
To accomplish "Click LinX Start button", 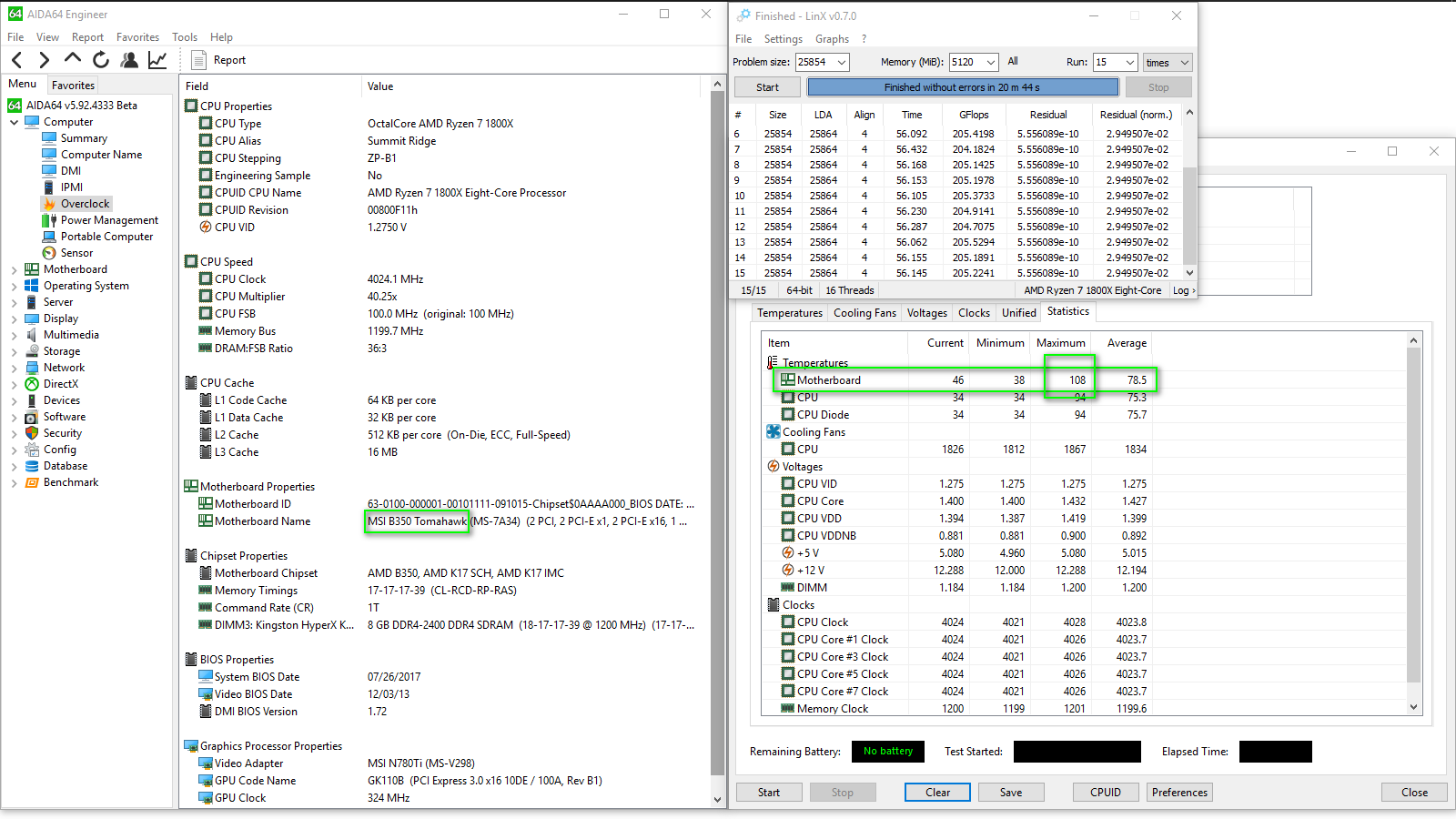I will (767, 87).
